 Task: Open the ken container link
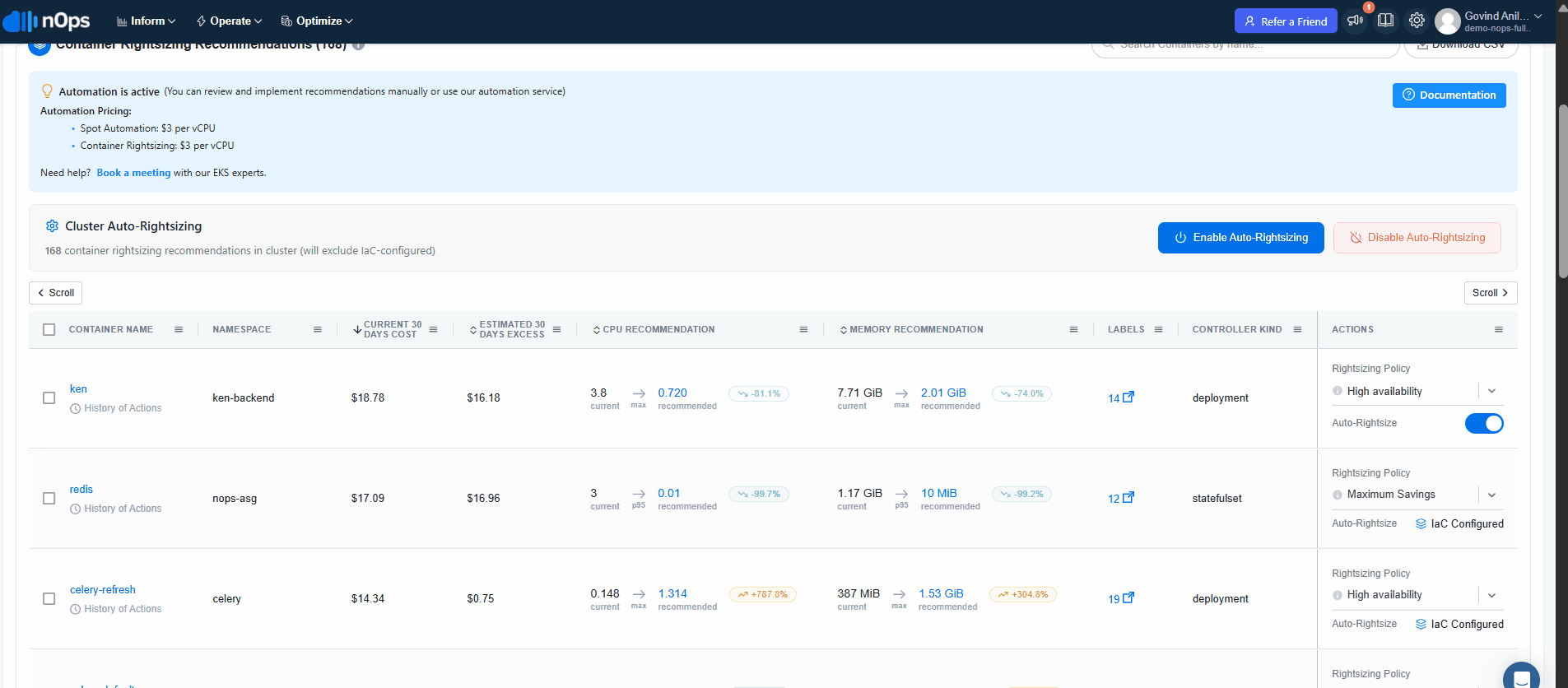78,389
